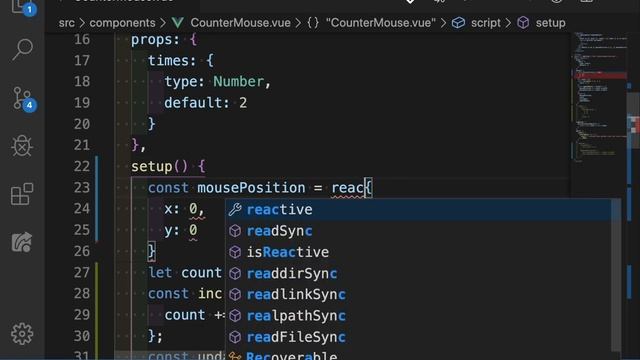Click "mousePosition" on line 23

click(x=251, y=188)
